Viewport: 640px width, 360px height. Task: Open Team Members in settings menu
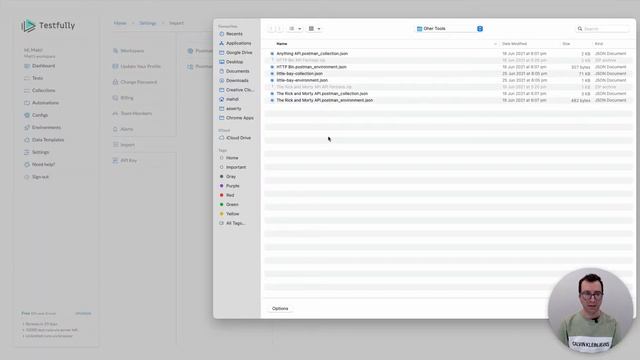click(136, 113)
